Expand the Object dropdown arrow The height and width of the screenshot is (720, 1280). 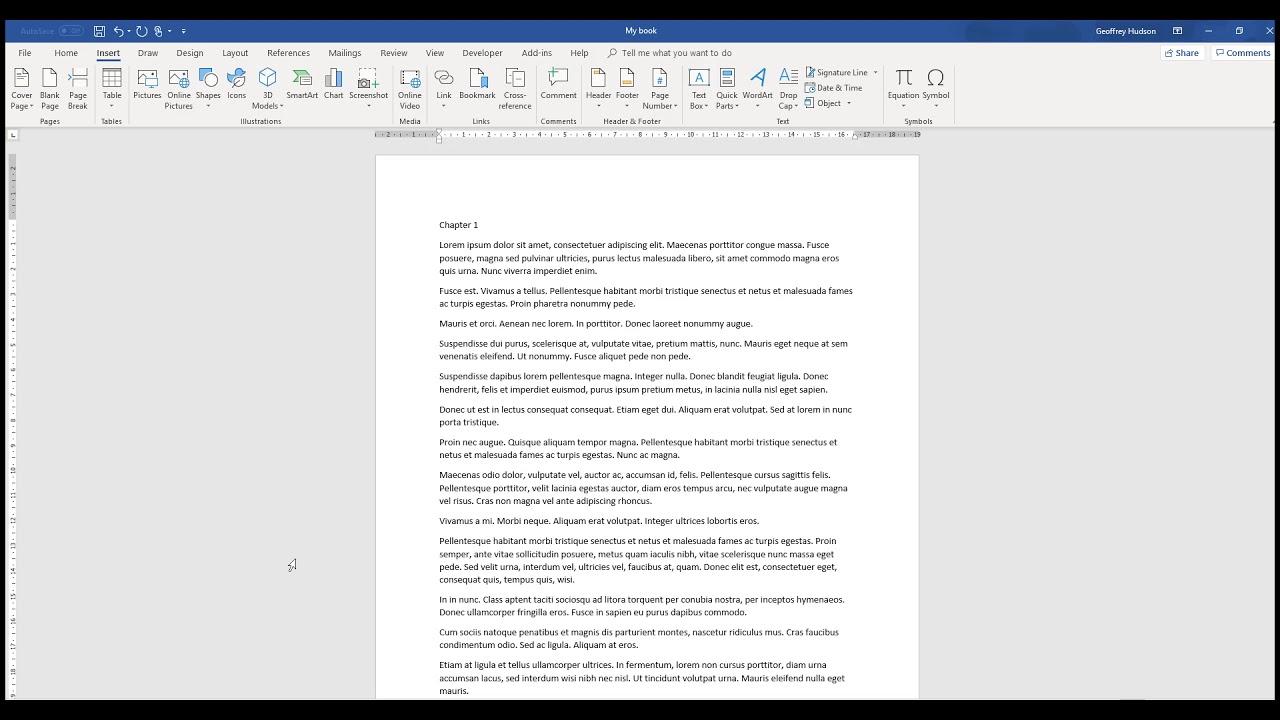coord(849,103)
